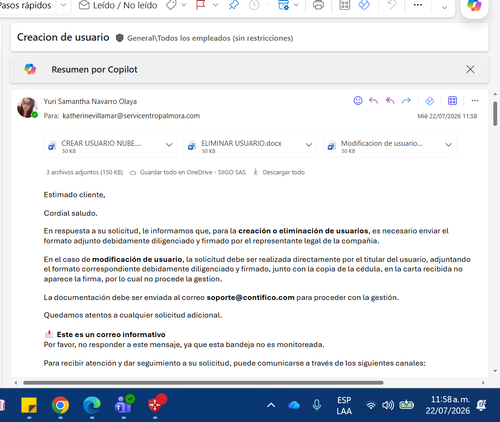The height and width of the screenshot is (422, 500).
Task: Click message date Mié 22/07/2026 11:58
Action: [x=447, y=116]
